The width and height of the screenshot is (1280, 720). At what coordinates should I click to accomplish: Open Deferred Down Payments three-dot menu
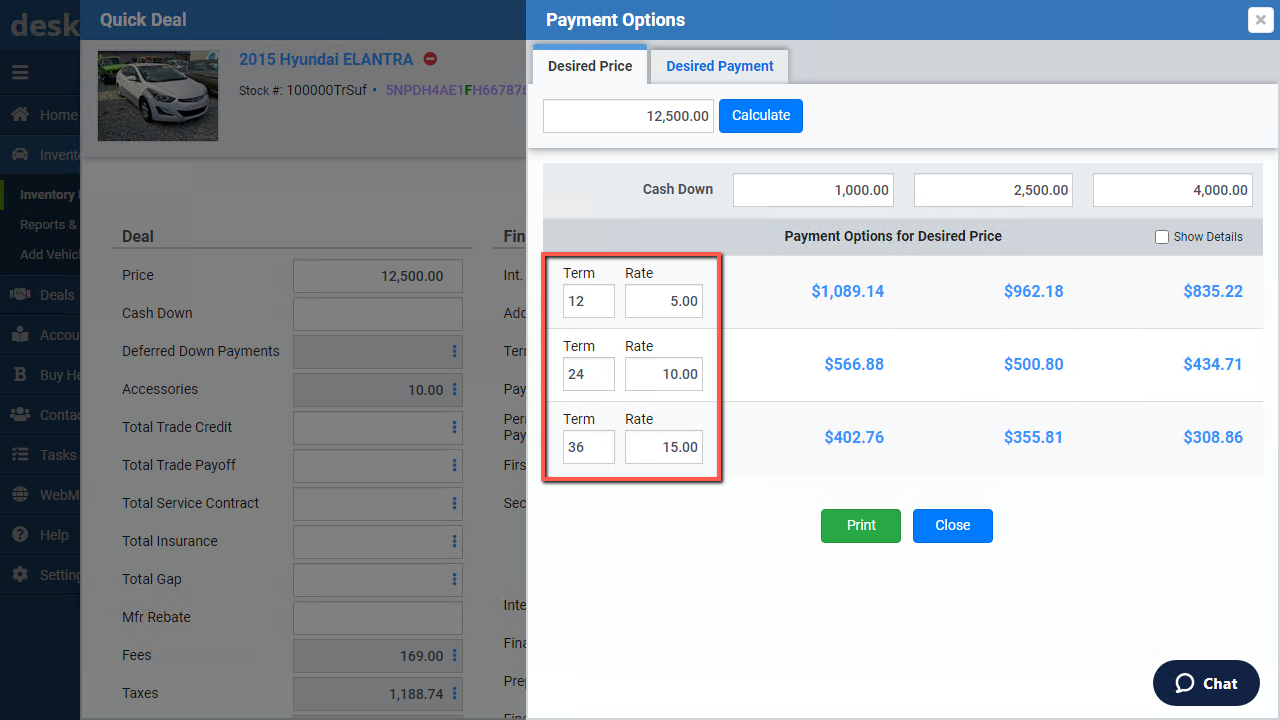454,351
